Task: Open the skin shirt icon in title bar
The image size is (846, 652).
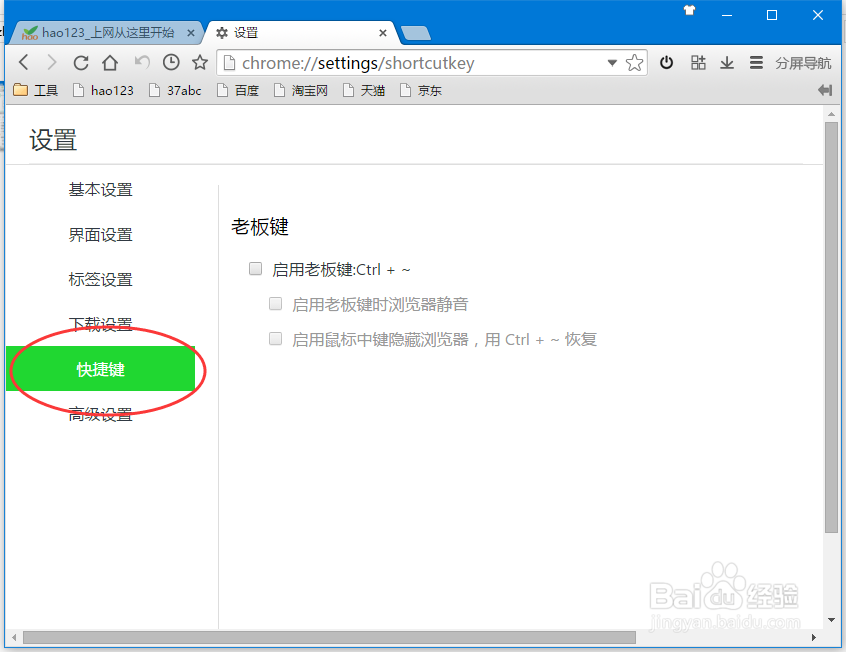Action: tap(689, 10)
